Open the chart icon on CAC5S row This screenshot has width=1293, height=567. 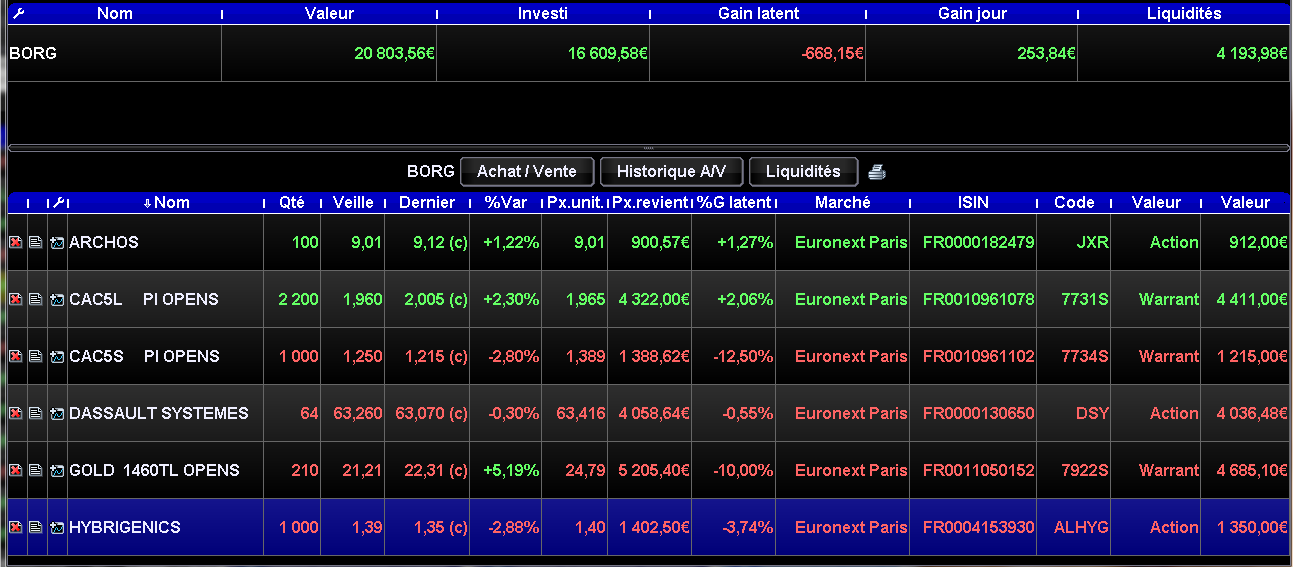point(57,357)
